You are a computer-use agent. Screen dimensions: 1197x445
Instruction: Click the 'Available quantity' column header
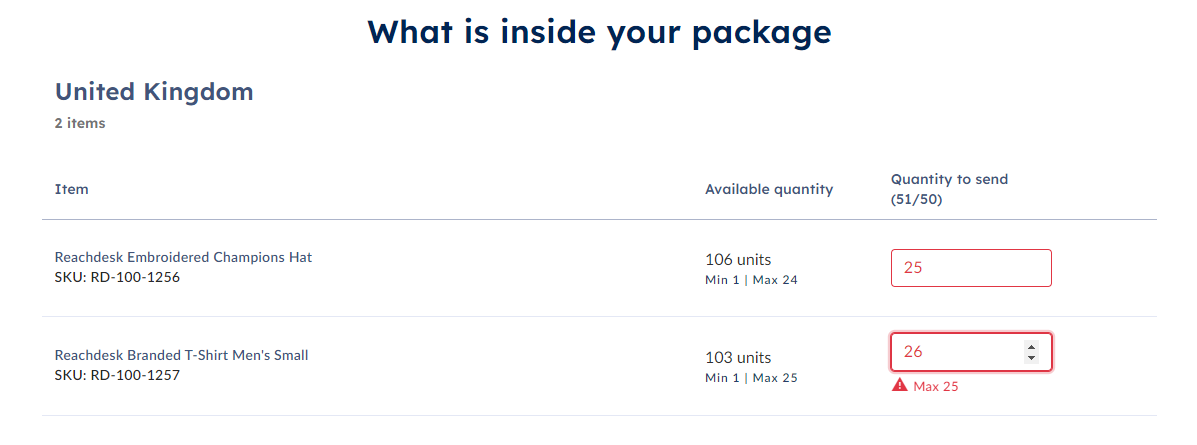point(769,189)
